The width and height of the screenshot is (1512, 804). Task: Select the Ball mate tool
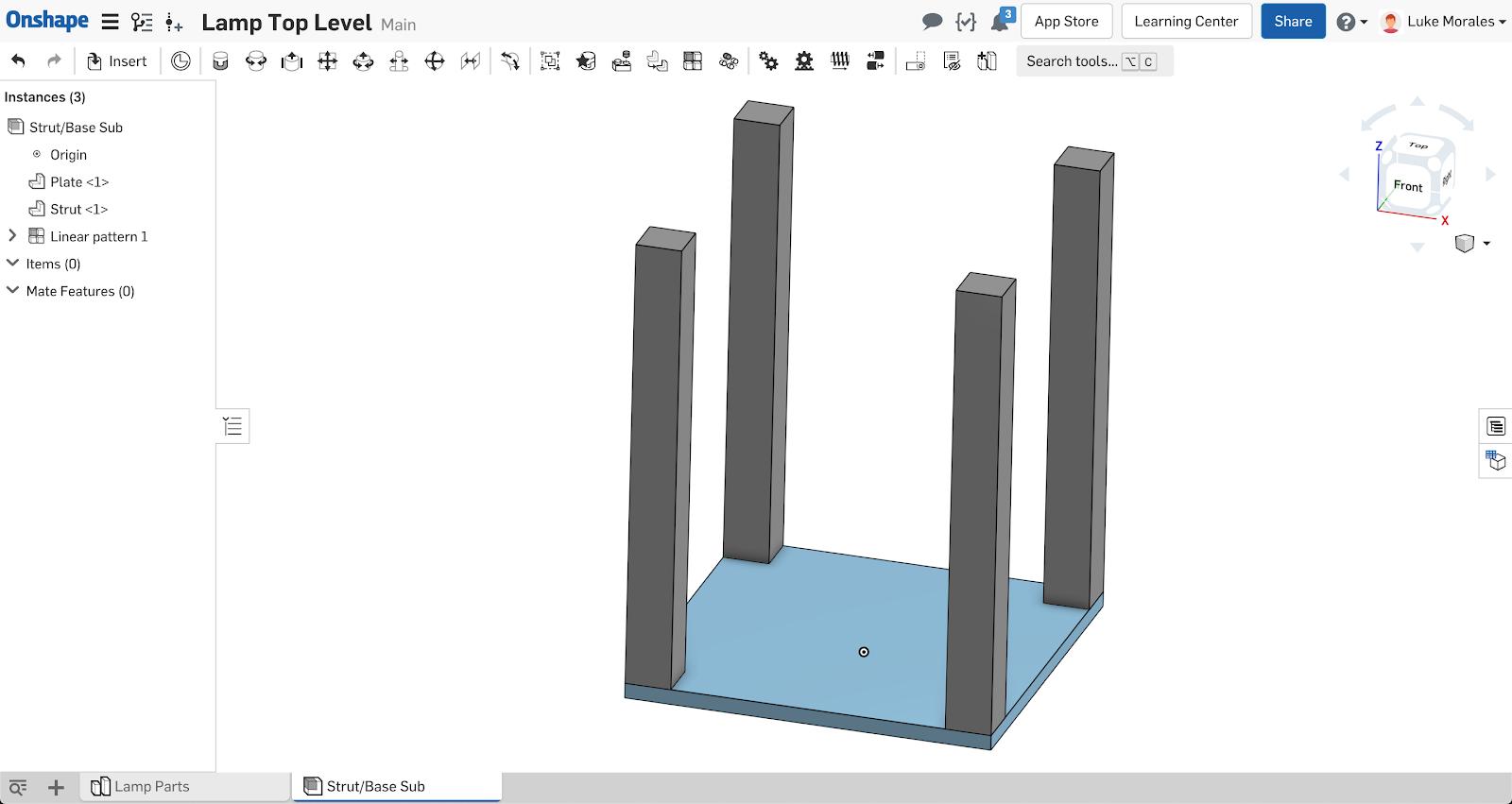pos(435,61)
